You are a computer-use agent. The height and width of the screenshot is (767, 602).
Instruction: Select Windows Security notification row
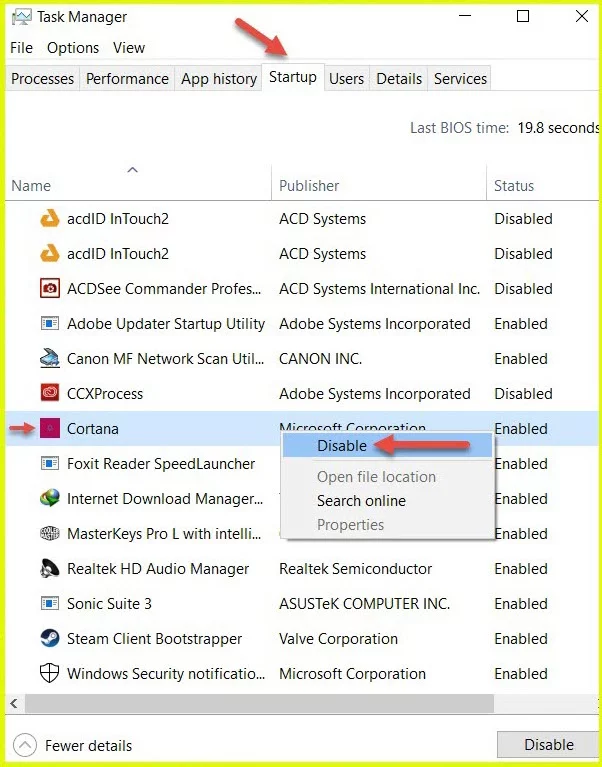[x=302, y=674]
